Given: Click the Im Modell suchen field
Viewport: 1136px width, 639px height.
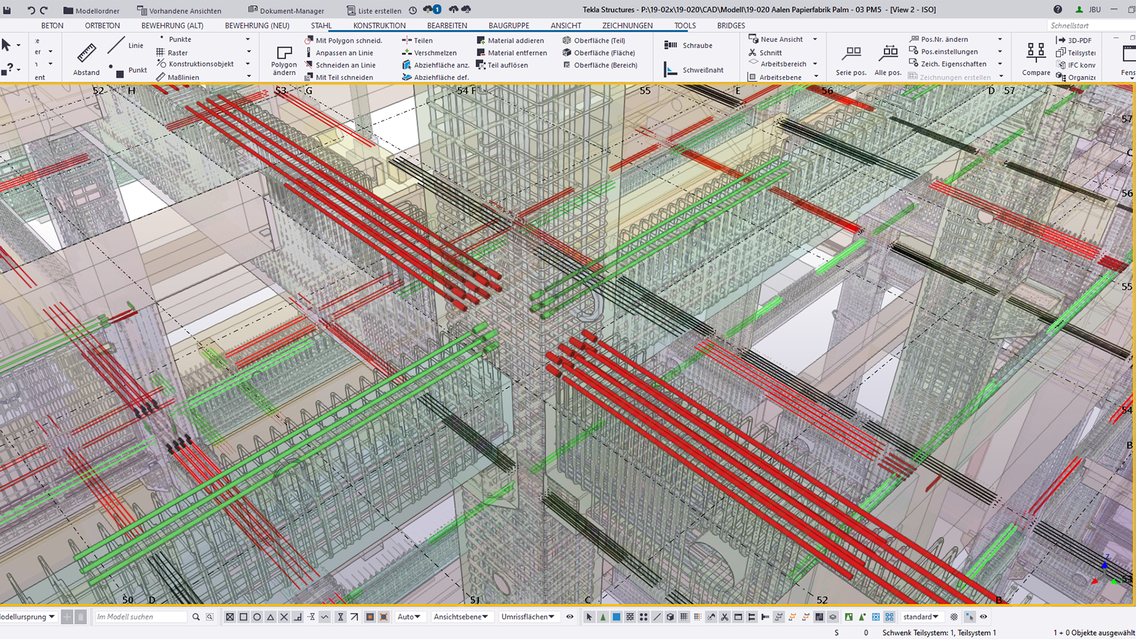Looking at the screenshot, I should click(141, 617).
